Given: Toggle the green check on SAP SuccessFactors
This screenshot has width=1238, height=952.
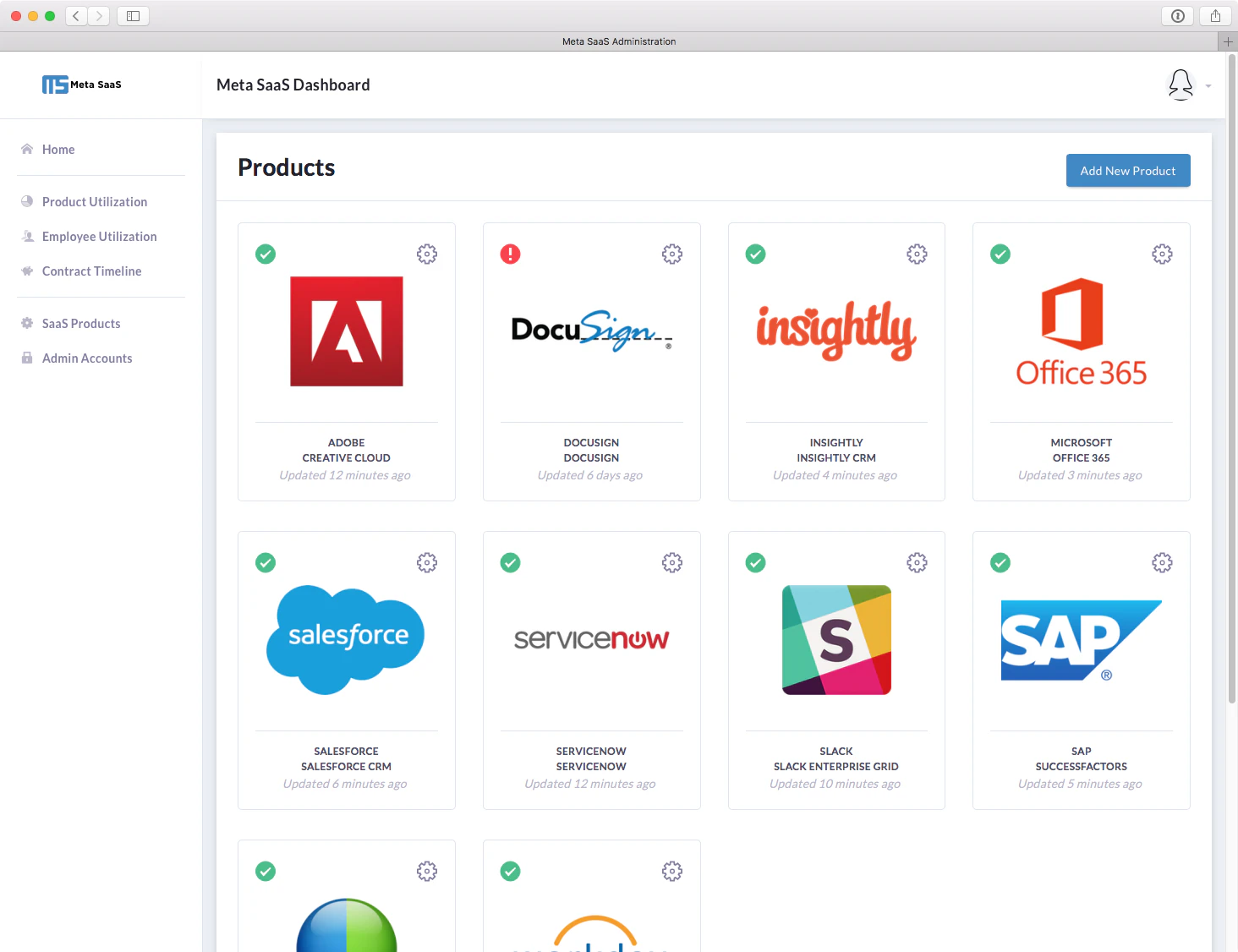Looking at the screenshot, I should pyautogui.click(x=1000, y=562).
